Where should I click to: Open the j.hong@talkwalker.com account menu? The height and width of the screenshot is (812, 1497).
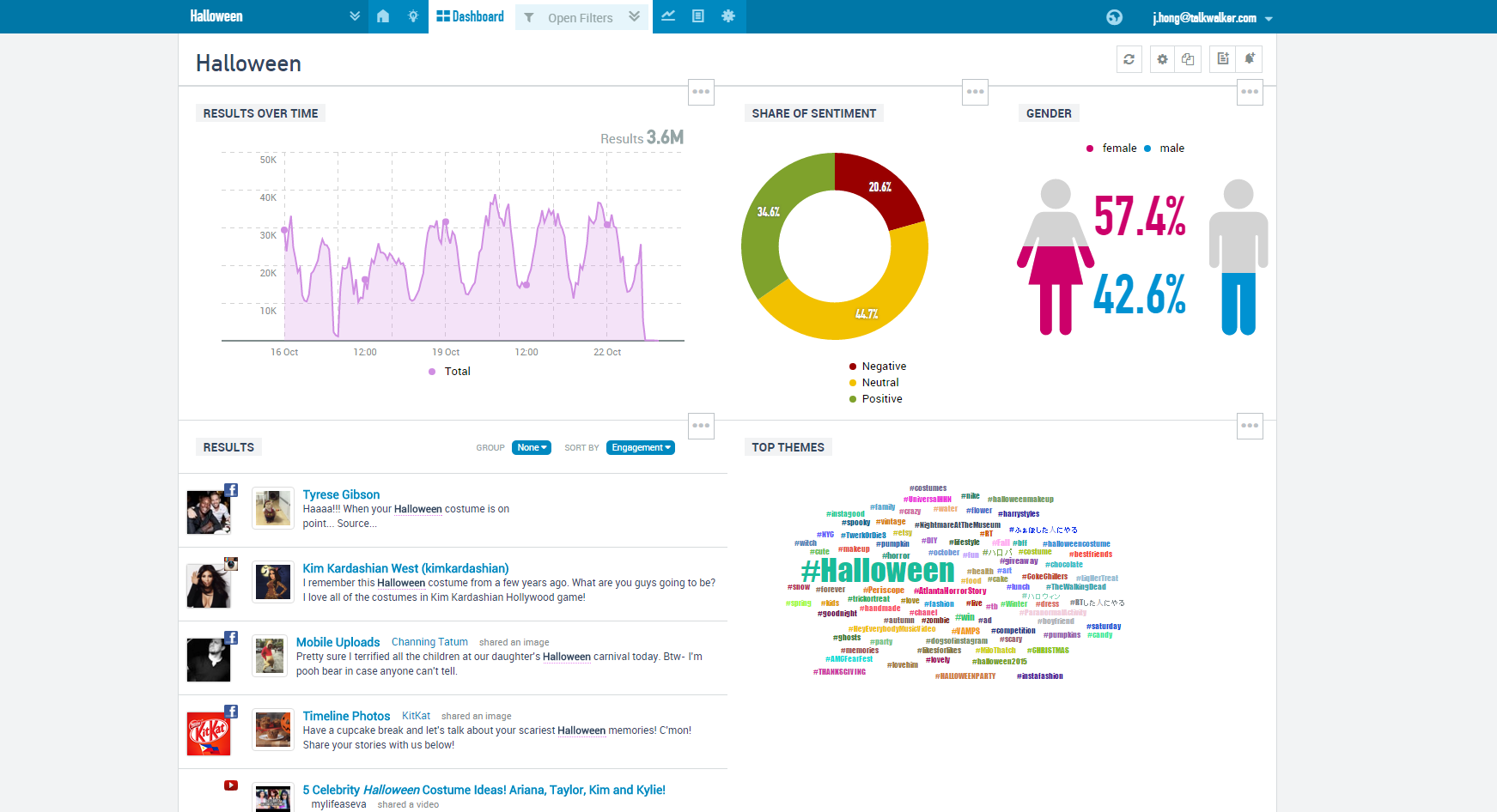click(1211, 18)
